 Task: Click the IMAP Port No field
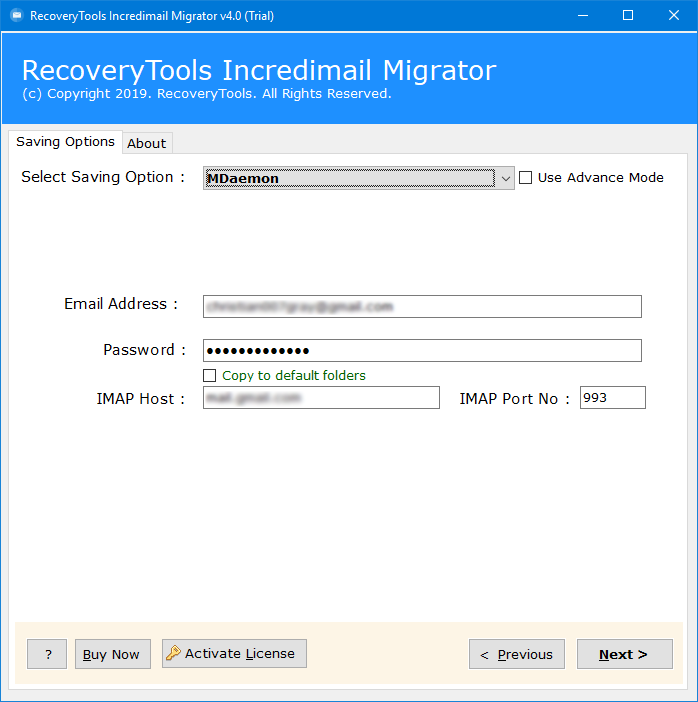click(x=612, y=398)
